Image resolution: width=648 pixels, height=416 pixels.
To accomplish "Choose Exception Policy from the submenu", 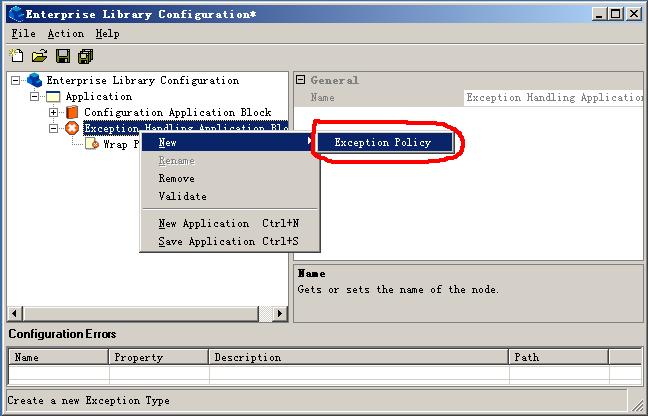I will tap(383, 143).
